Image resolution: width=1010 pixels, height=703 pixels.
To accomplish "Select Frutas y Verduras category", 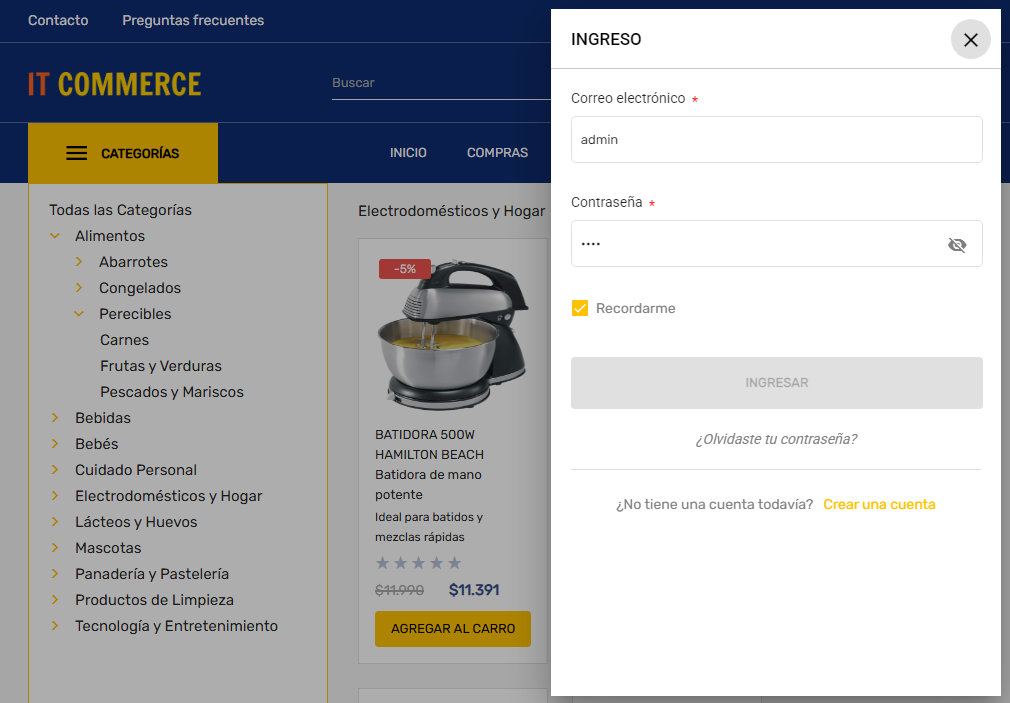I will tap(161, 366).
